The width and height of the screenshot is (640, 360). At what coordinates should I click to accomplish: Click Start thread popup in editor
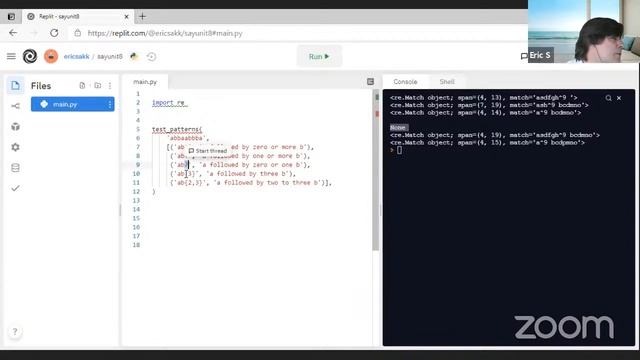(x=207, y=151)
